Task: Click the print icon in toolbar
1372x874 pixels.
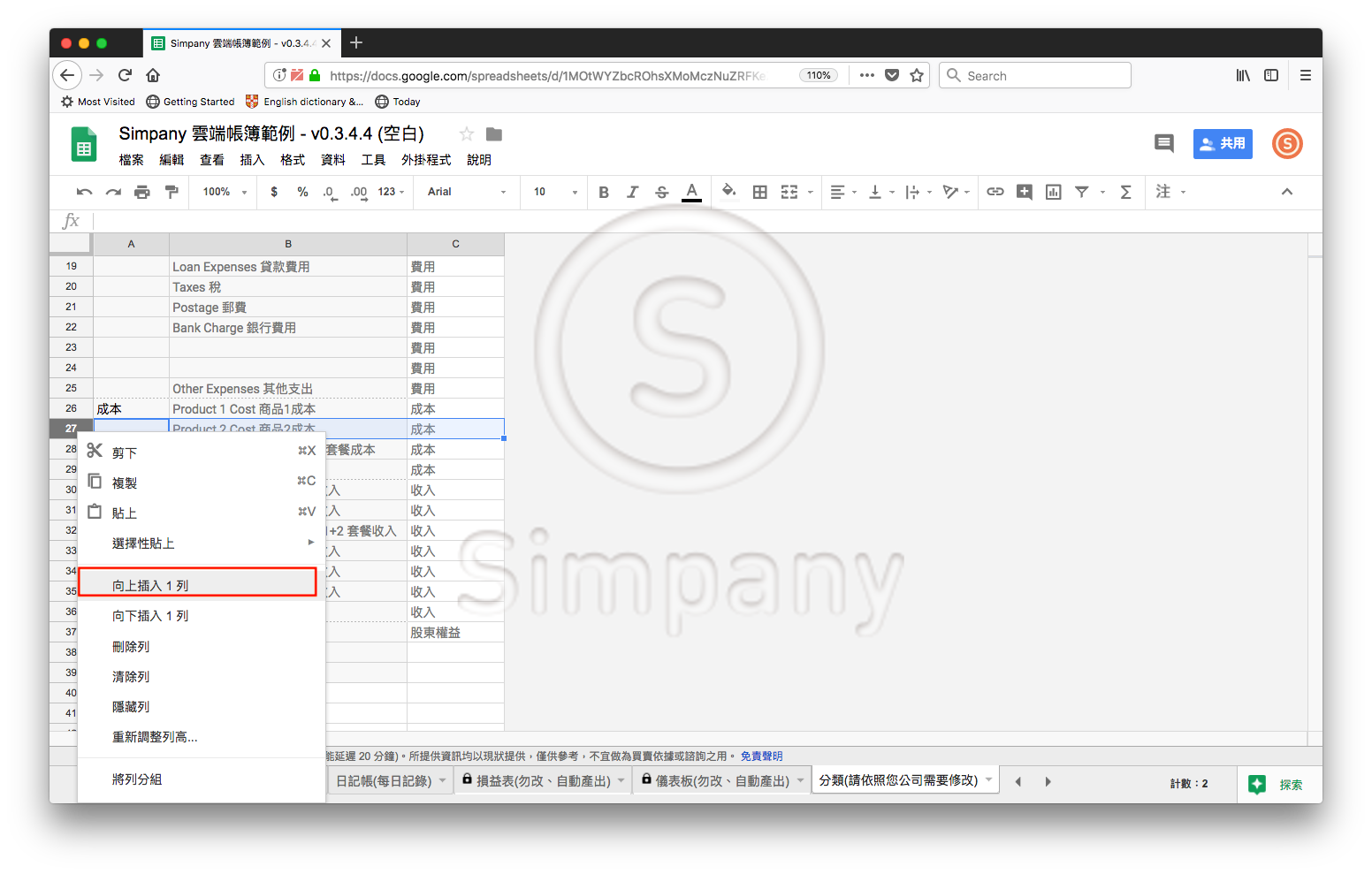Action: tap(142, 192)
